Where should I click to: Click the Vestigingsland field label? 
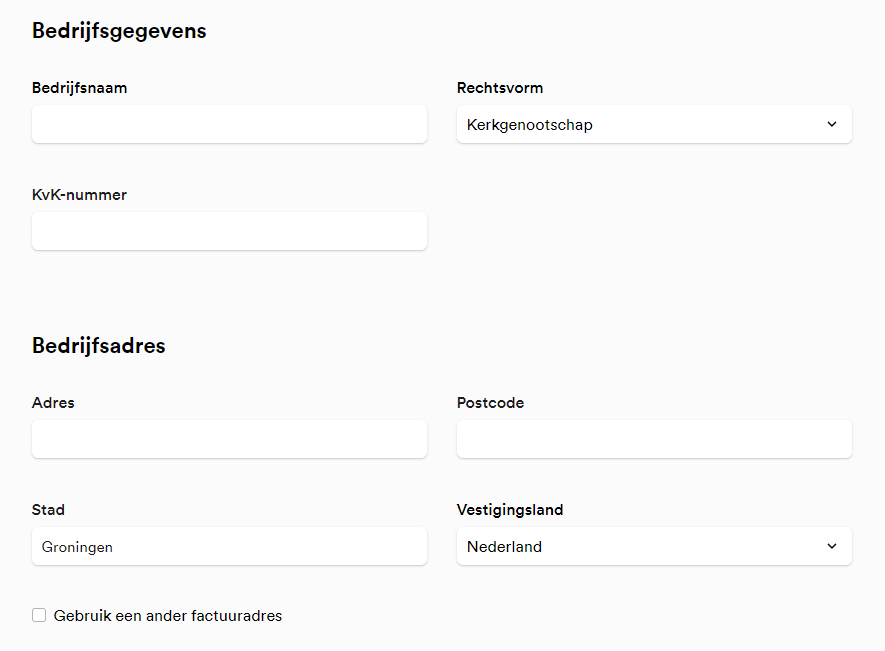click(510, 510)
